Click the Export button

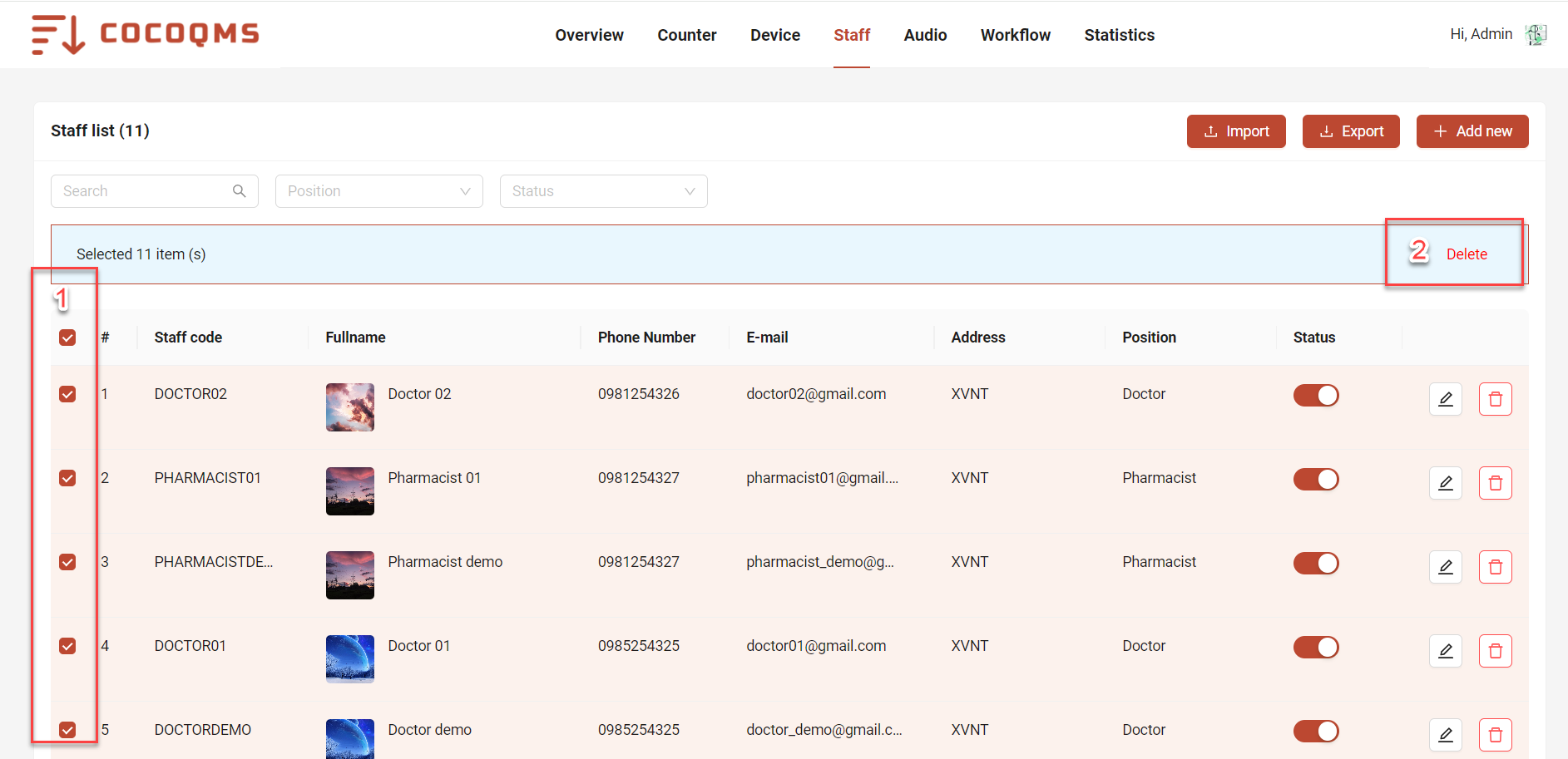tap(1351, 131)
